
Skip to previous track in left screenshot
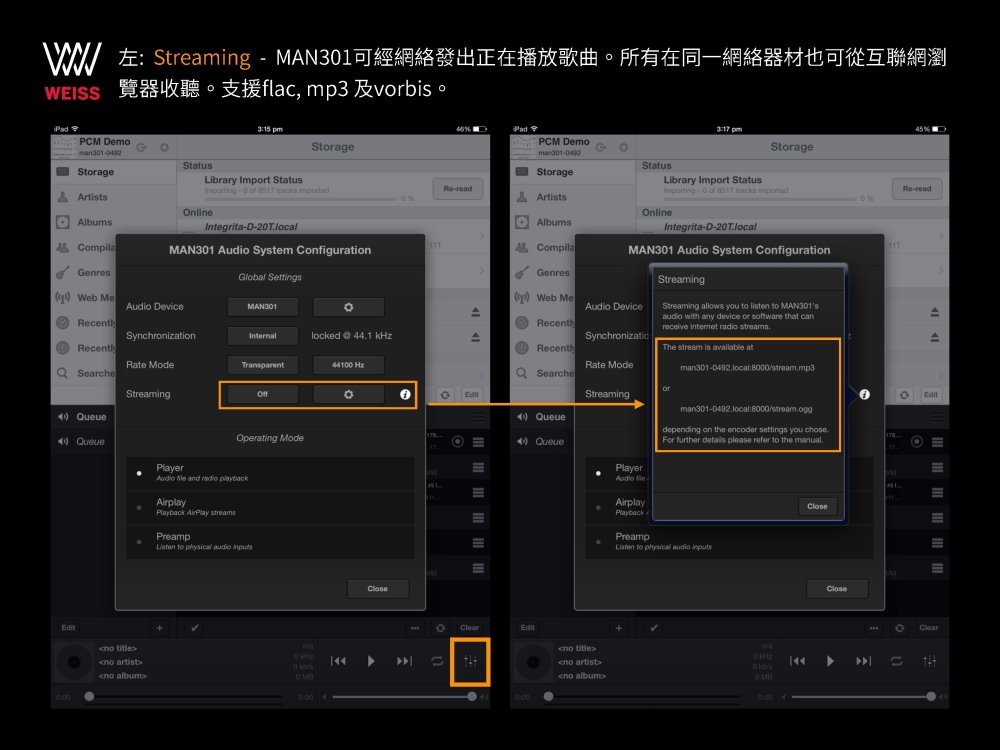[338, 661]
